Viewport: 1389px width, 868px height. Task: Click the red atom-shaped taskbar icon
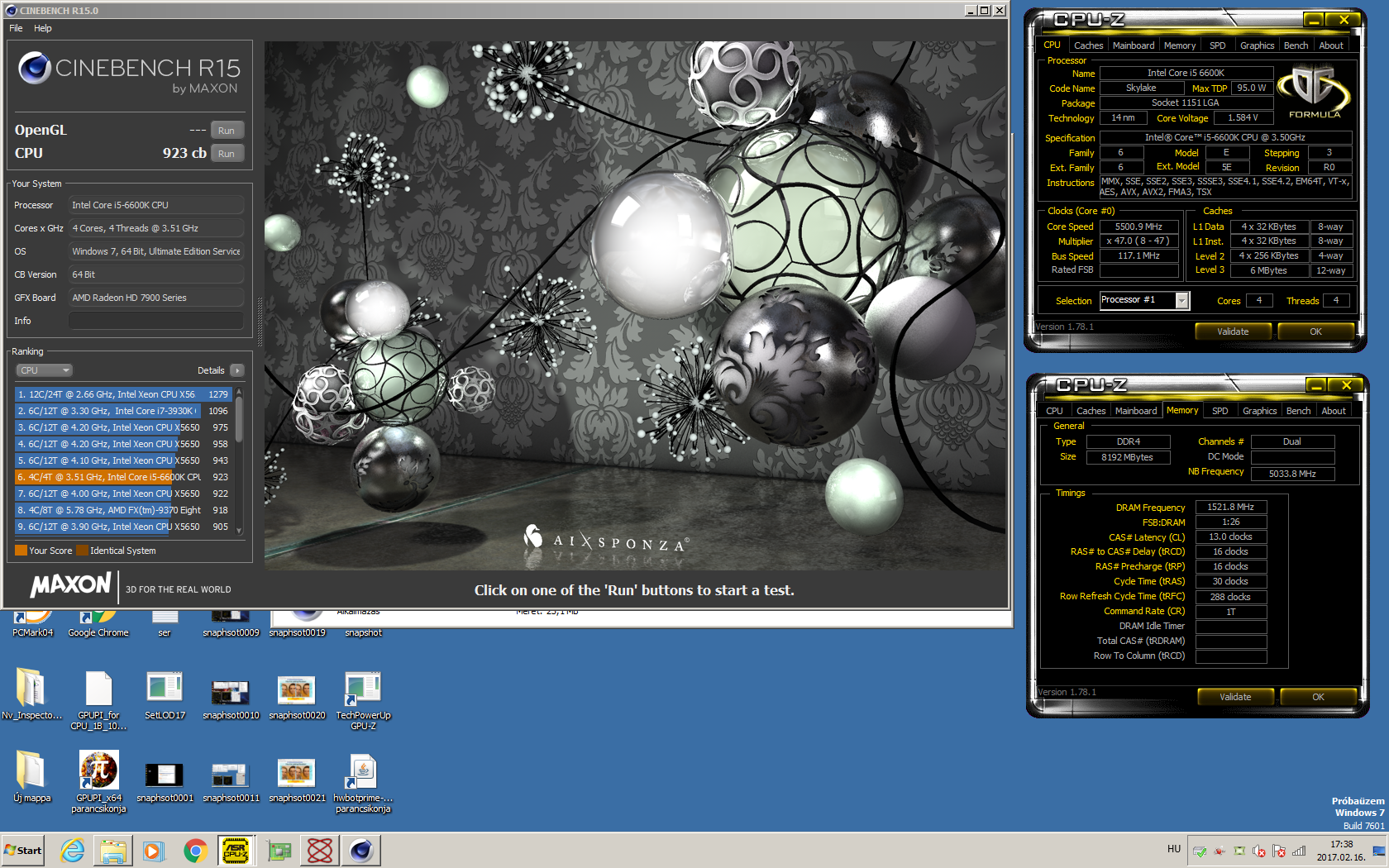tap(320, 851)
